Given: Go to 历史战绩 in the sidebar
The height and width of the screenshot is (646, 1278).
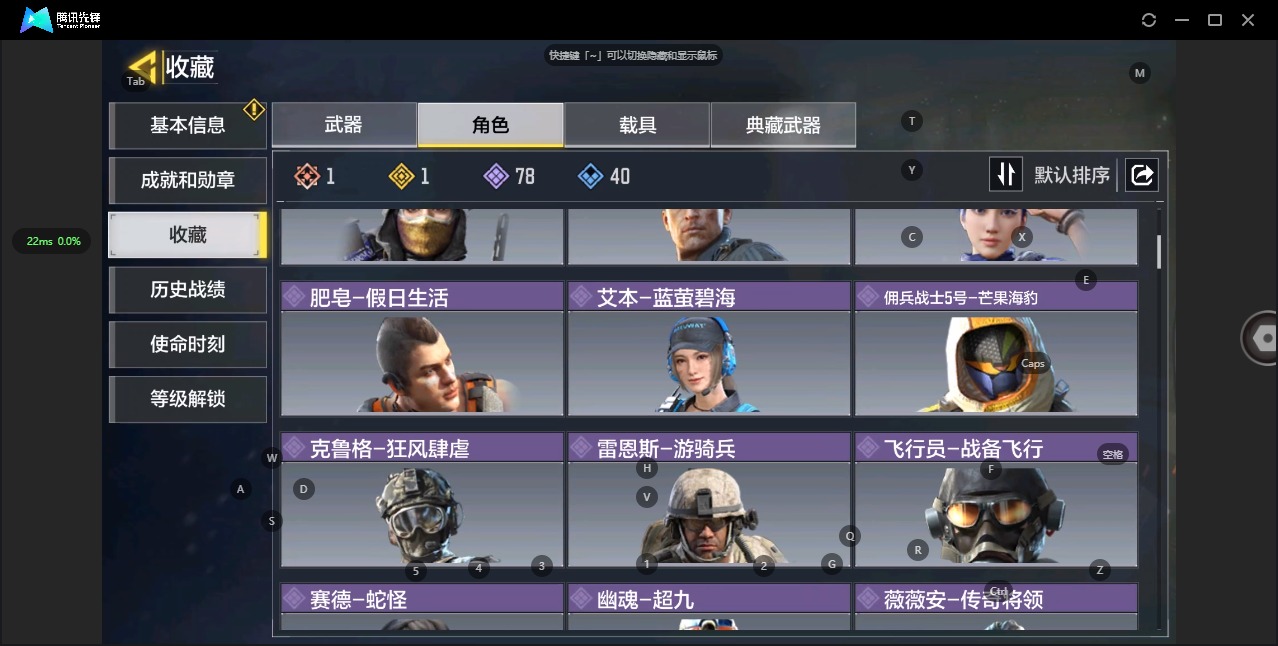Looking at the screenshot, I should (188, 290).
